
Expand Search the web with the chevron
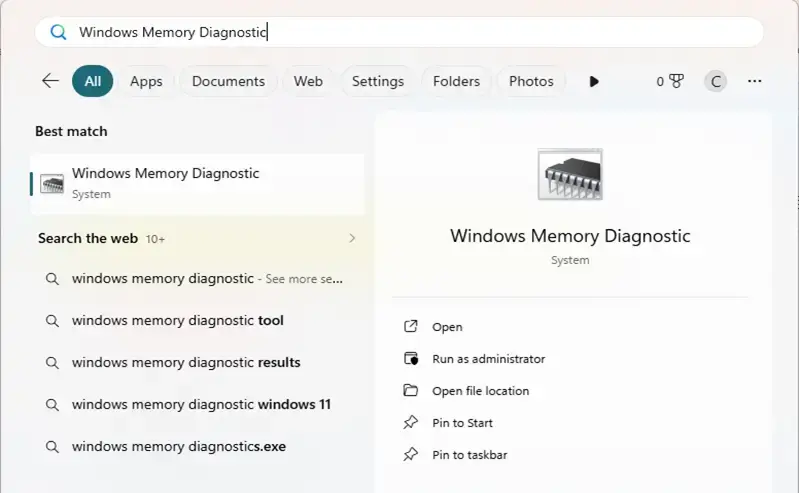click(352, 238)
